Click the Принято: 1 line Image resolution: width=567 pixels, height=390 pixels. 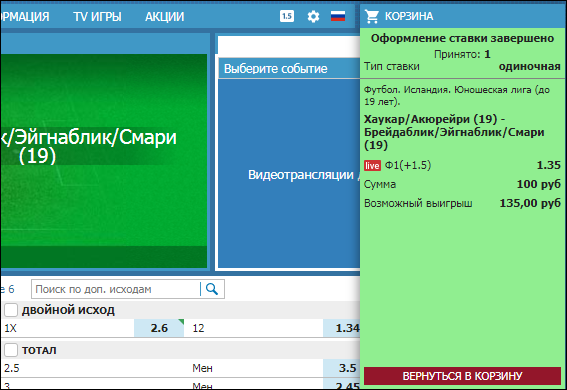point(462,54)
